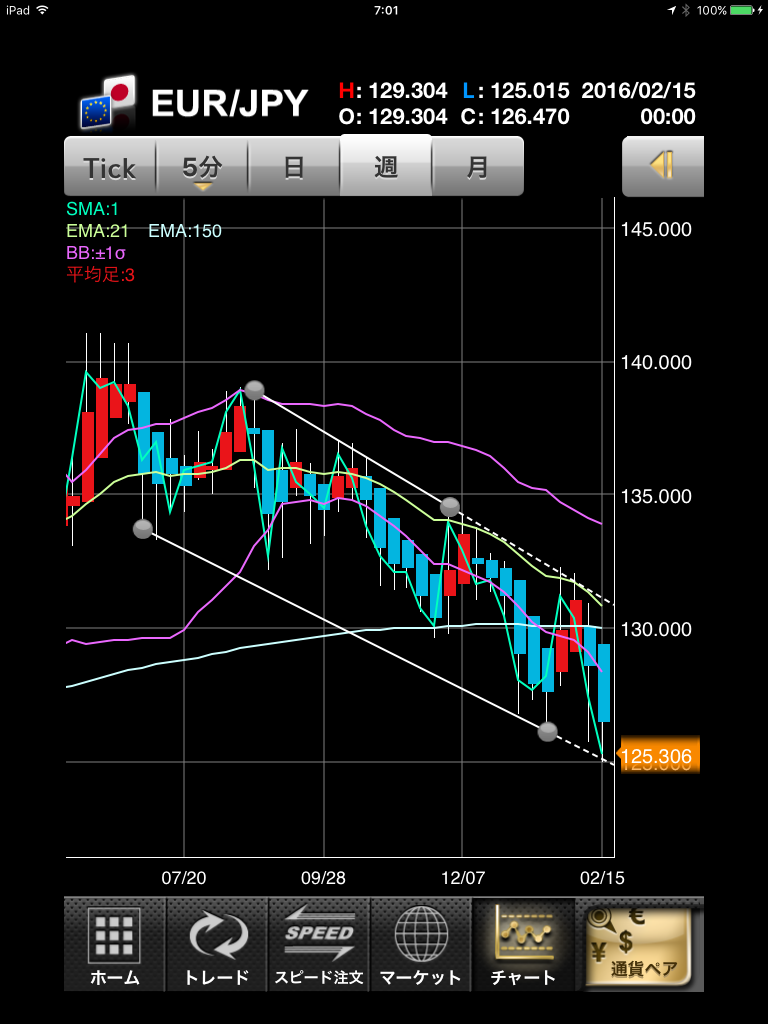This screenshot has height=1024, width=768.
Task: Tap the 12/07 date axis label
Action: 463,878
